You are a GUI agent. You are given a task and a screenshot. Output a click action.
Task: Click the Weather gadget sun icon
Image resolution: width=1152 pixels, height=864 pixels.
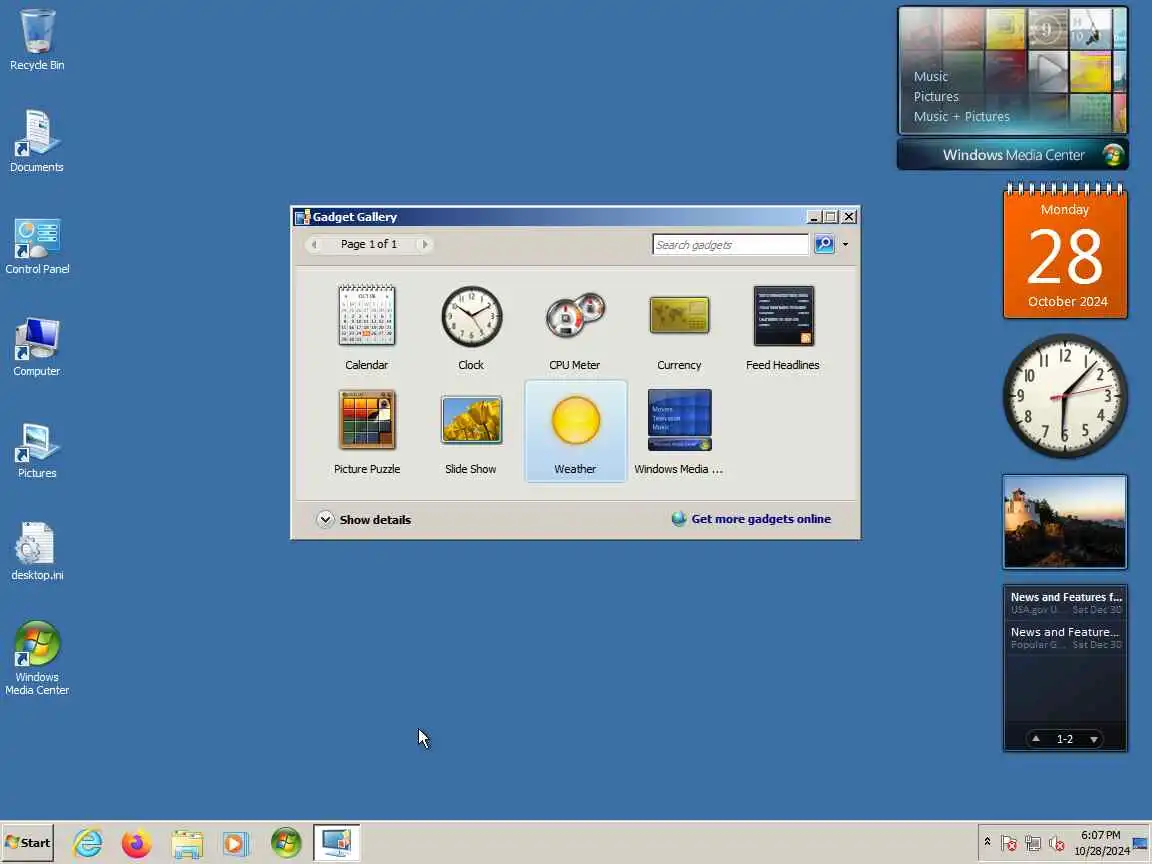[575, 420]
